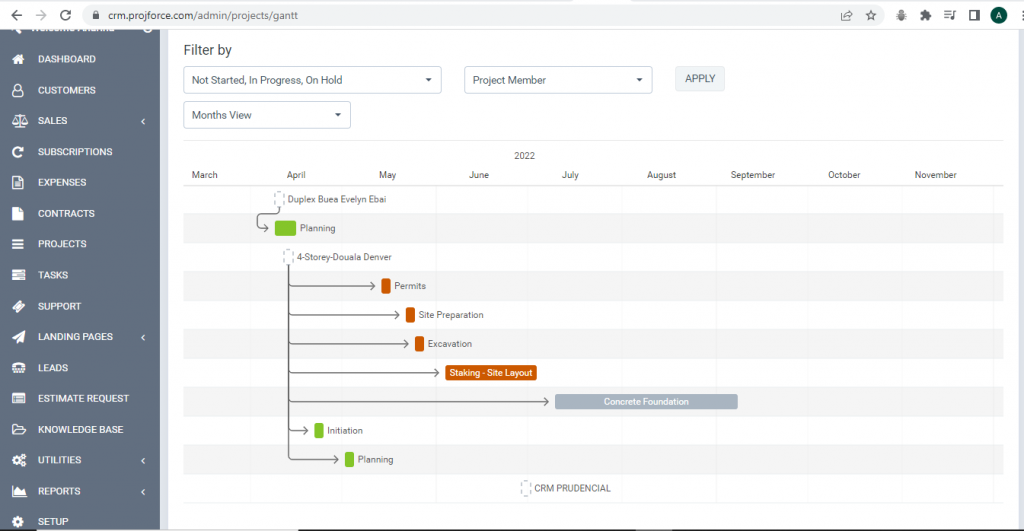The width and height of the screenshot is (1024, 531).
Task: Bookmark this page with the star icon
Action: click(x=871, y=15)
